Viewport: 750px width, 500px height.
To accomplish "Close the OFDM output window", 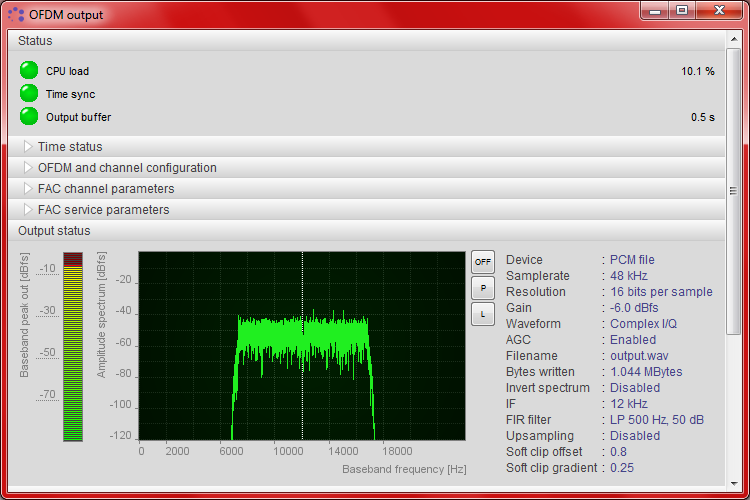I will 718,11.
